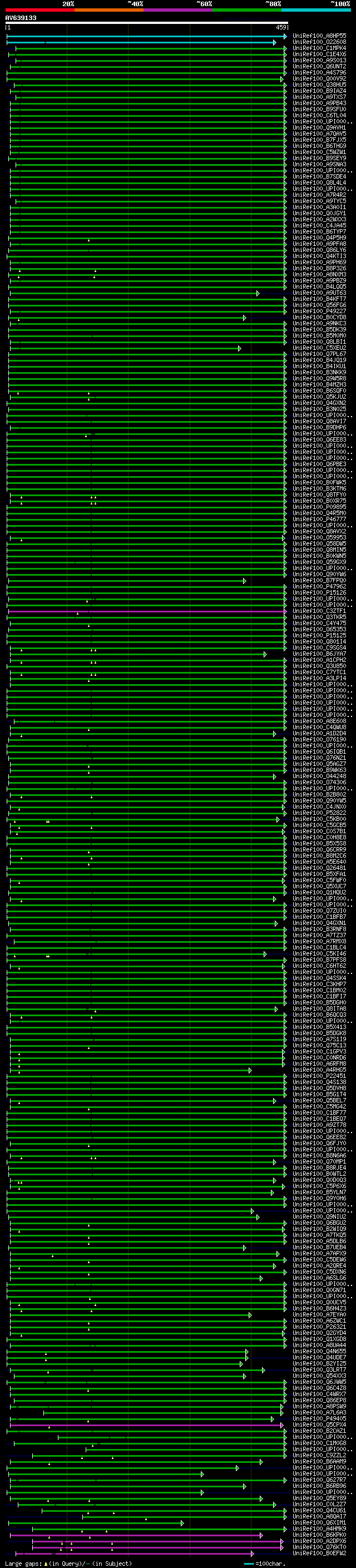356x1568 pixels.
Task: Click the UniRef100_A9TYC5 label
Action: coord(319,201)
